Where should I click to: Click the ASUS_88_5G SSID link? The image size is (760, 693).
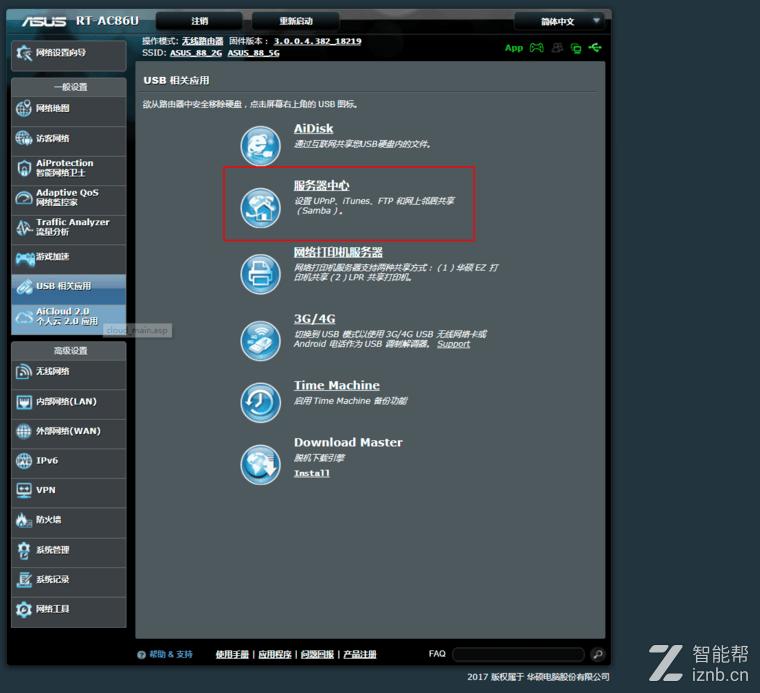[x=253, y=53]
